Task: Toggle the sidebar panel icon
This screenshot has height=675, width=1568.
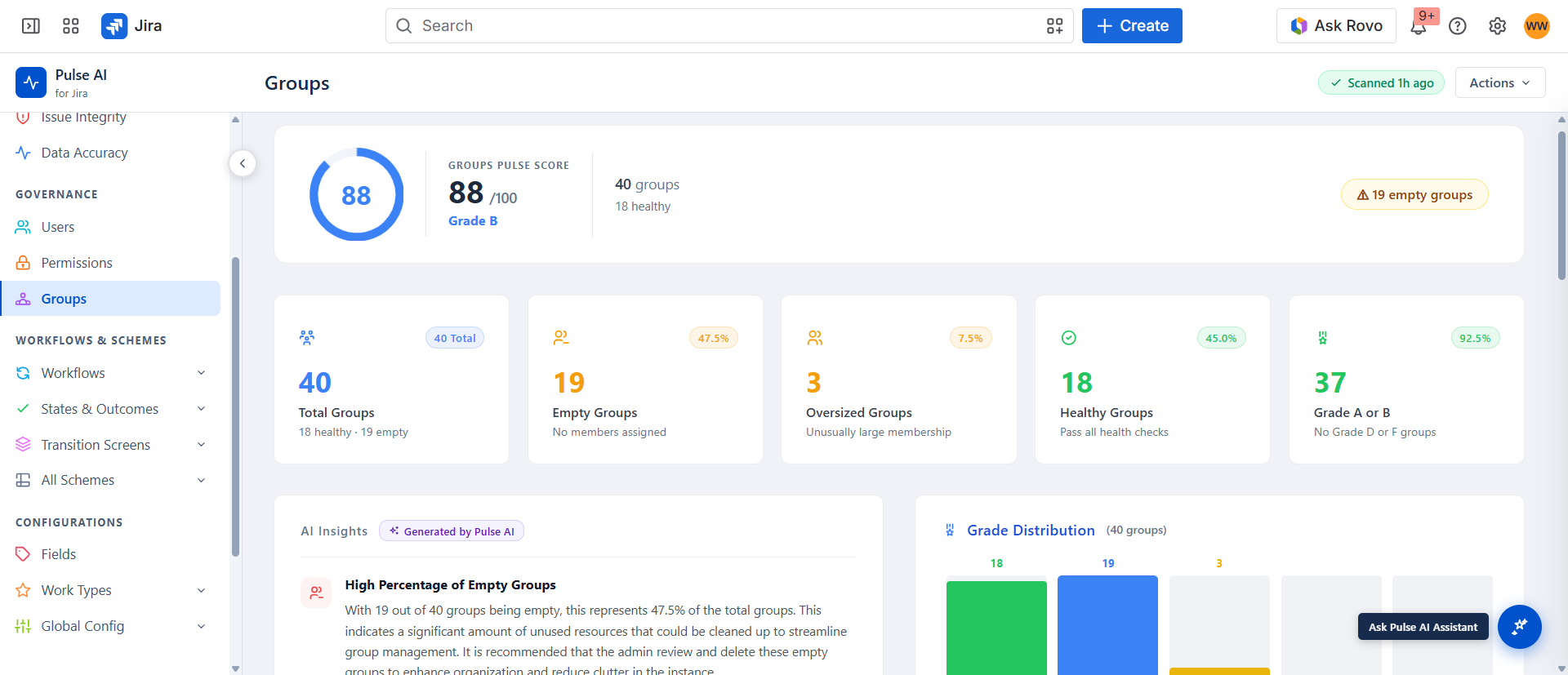Action: [x=31, y=26]
